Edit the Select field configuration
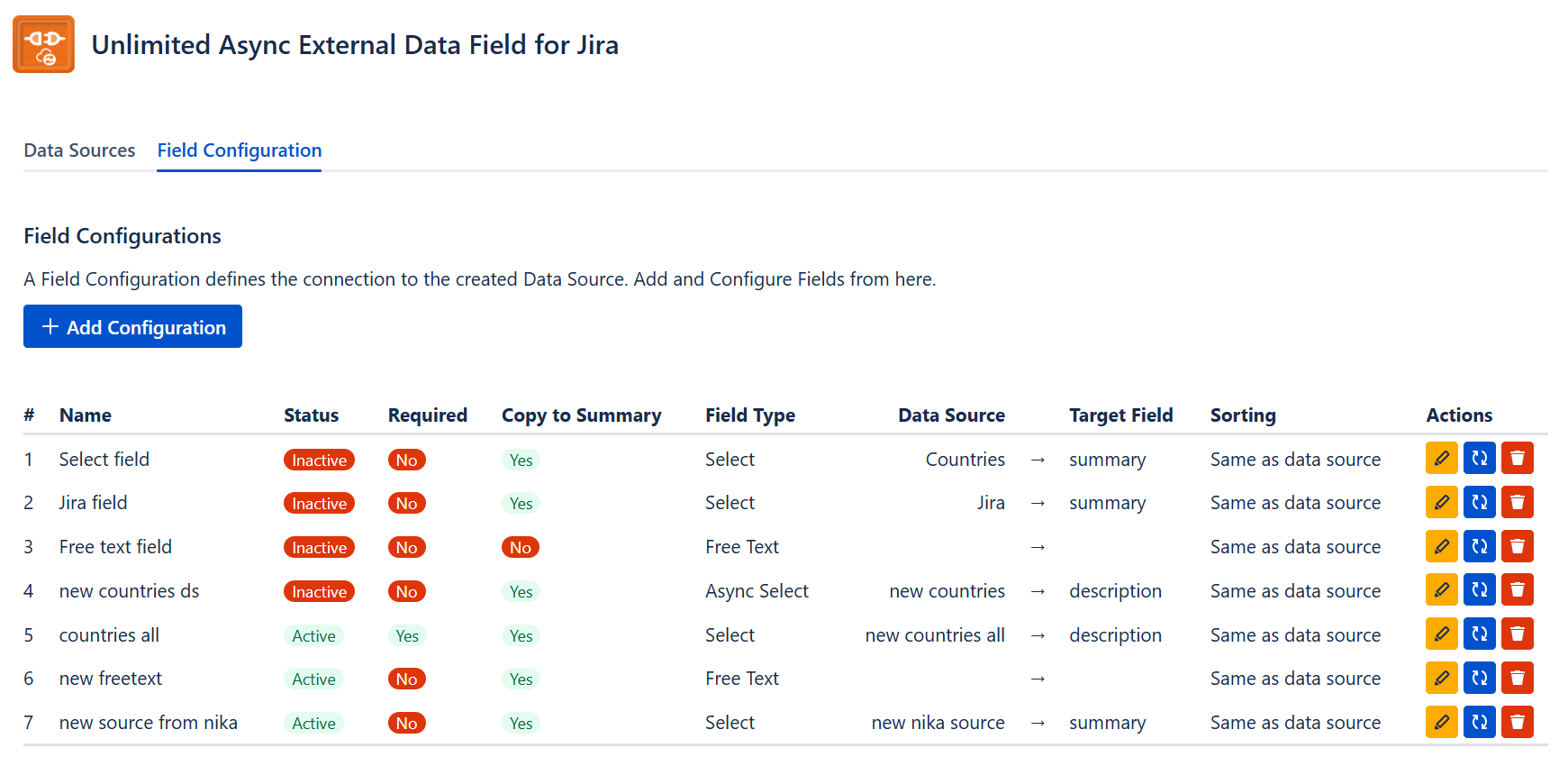1568x757 pixels. (1441, 459)
